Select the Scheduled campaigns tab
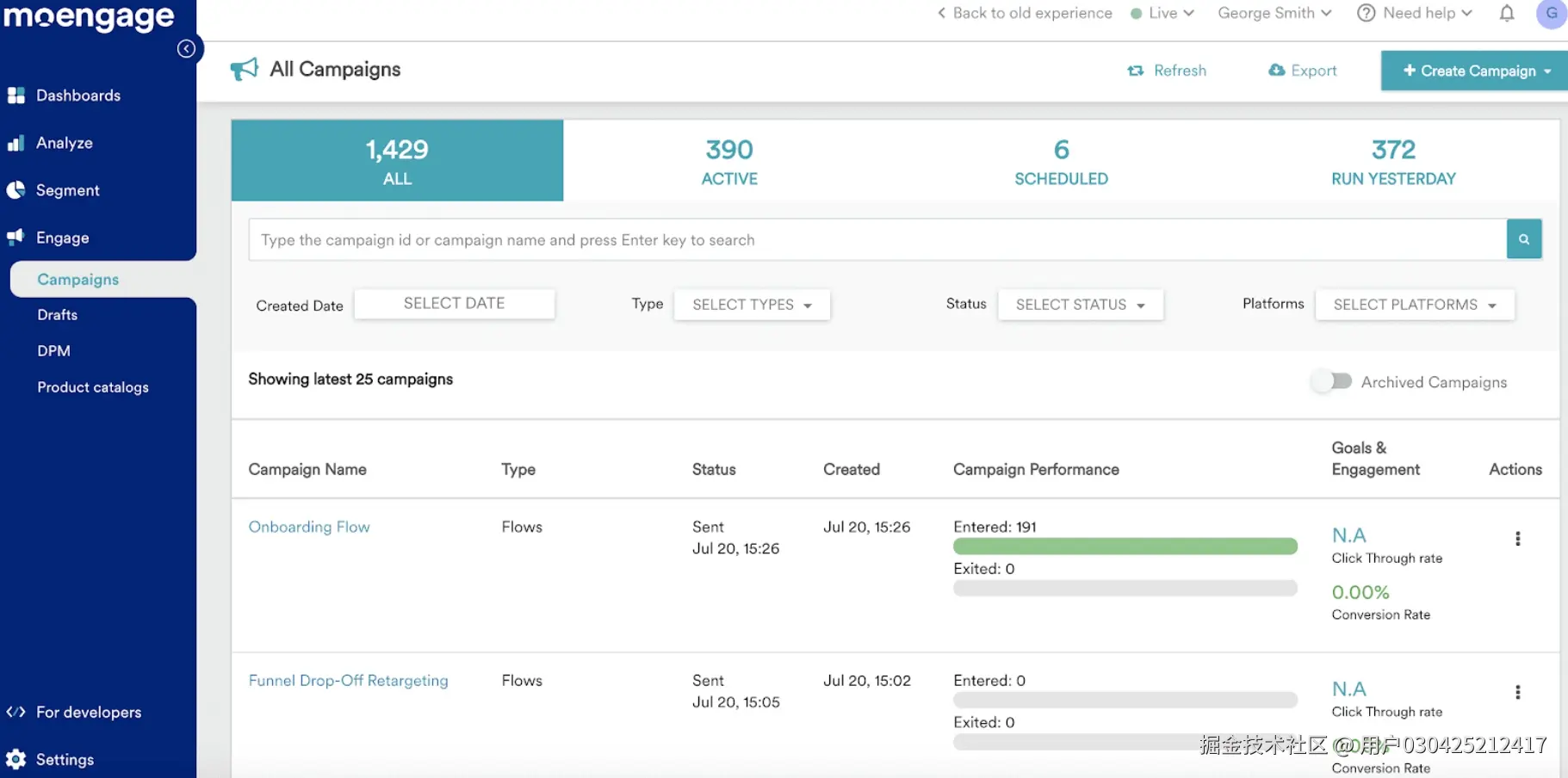This screenshot has width=1568, height=778. click(x=1061, y=161)
